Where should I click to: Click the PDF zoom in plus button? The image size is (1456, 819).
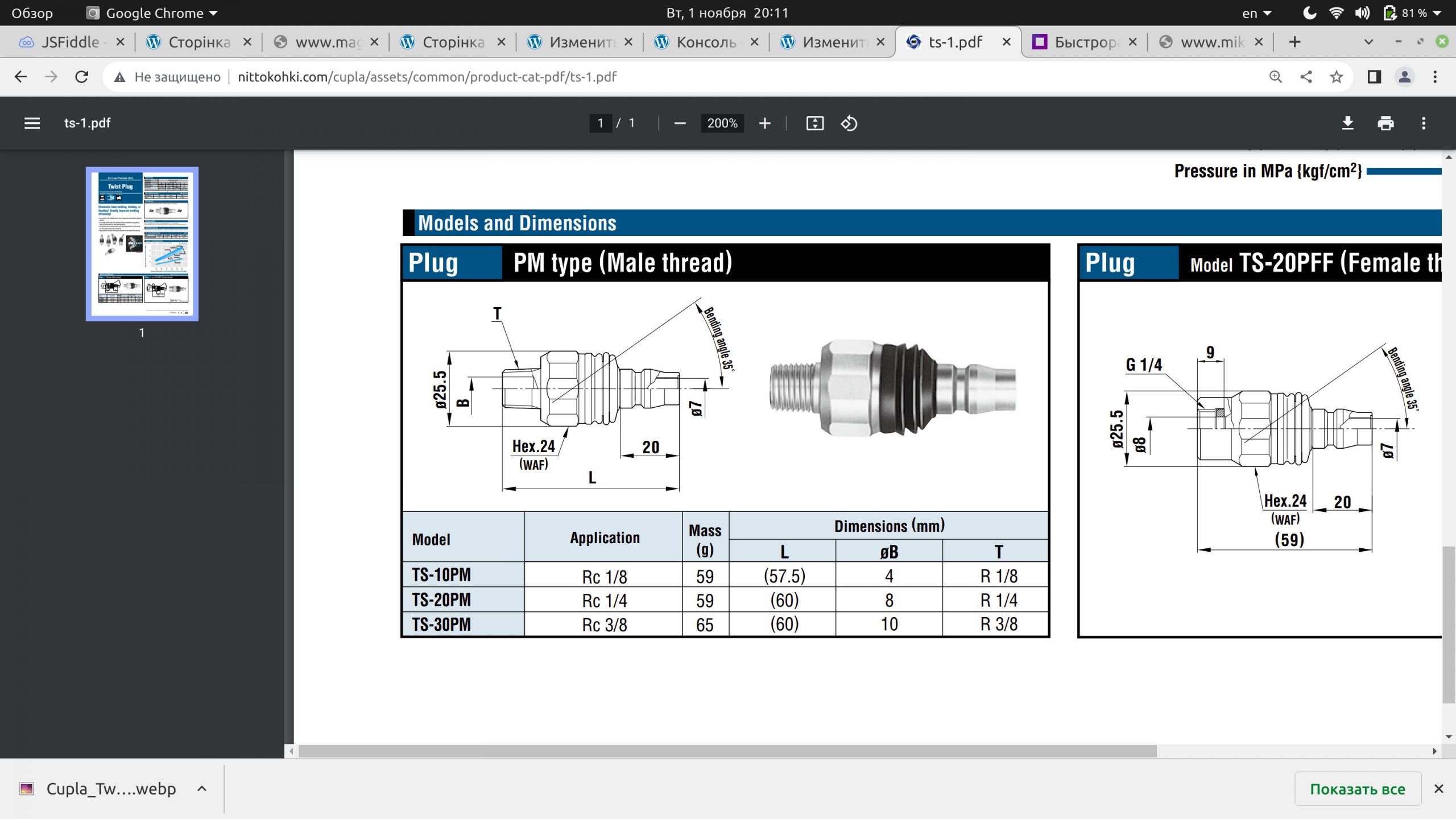click(x=765, y=123)
